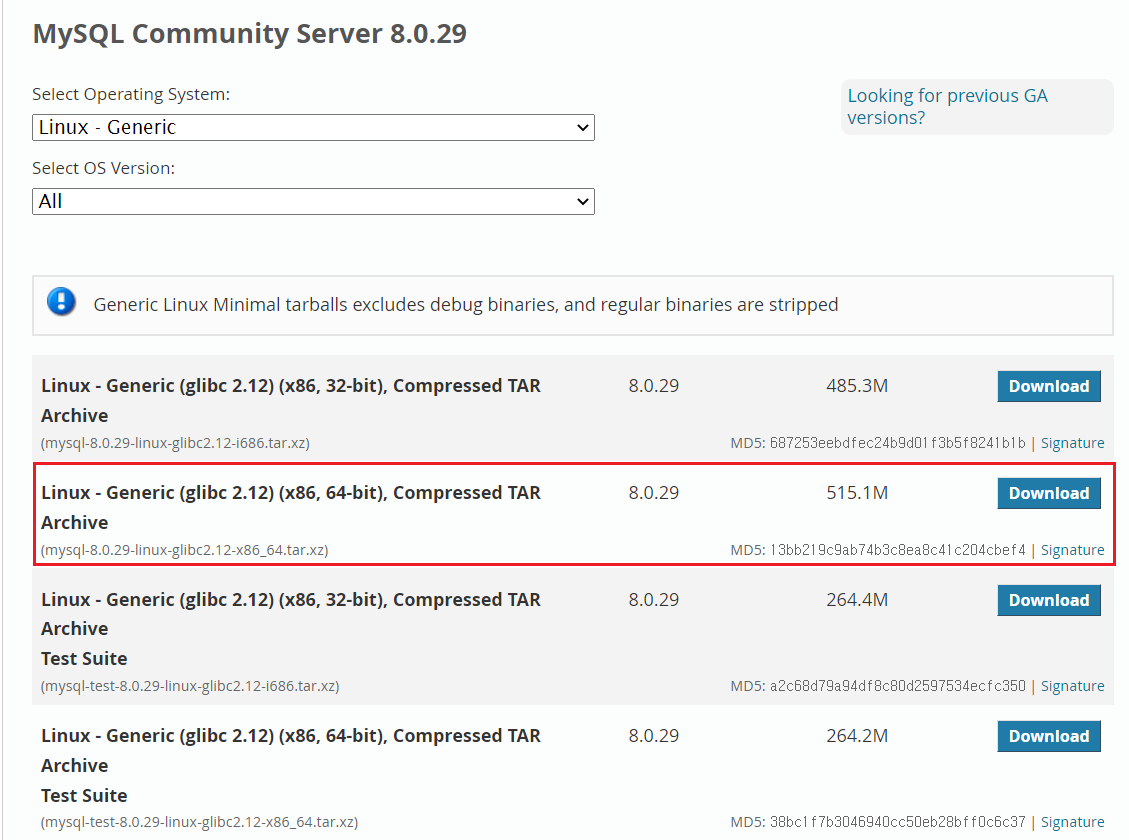Download the 515.1M 64-bit TAR archive
1129x840 pixels.
(x=1048, y=493)
